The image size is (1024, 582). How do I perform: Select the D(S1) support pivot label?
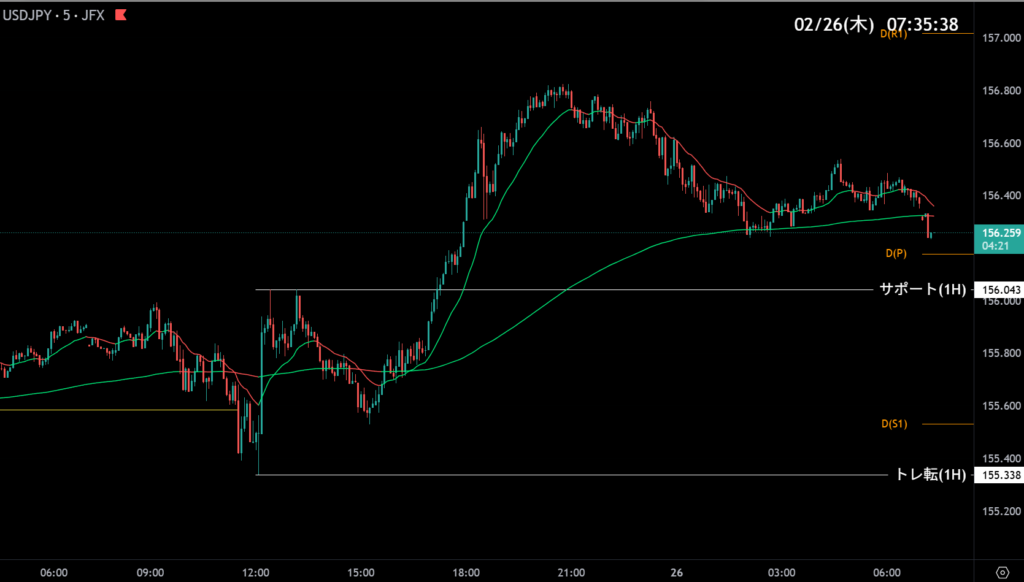pyautogui.click(x=893, y=425)
